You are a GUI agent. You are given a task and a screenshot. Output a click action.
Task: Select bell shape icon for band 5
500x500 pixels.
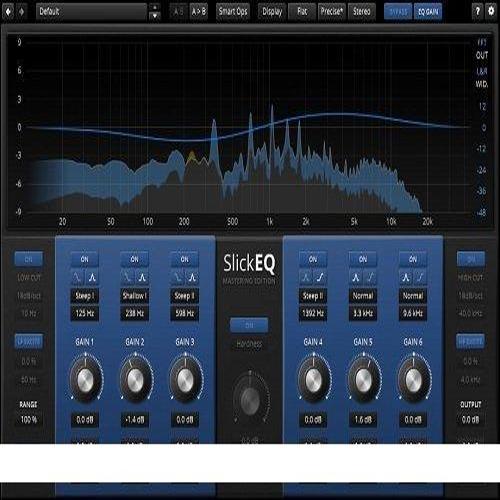pyautogui.click(x=356, y=277)
